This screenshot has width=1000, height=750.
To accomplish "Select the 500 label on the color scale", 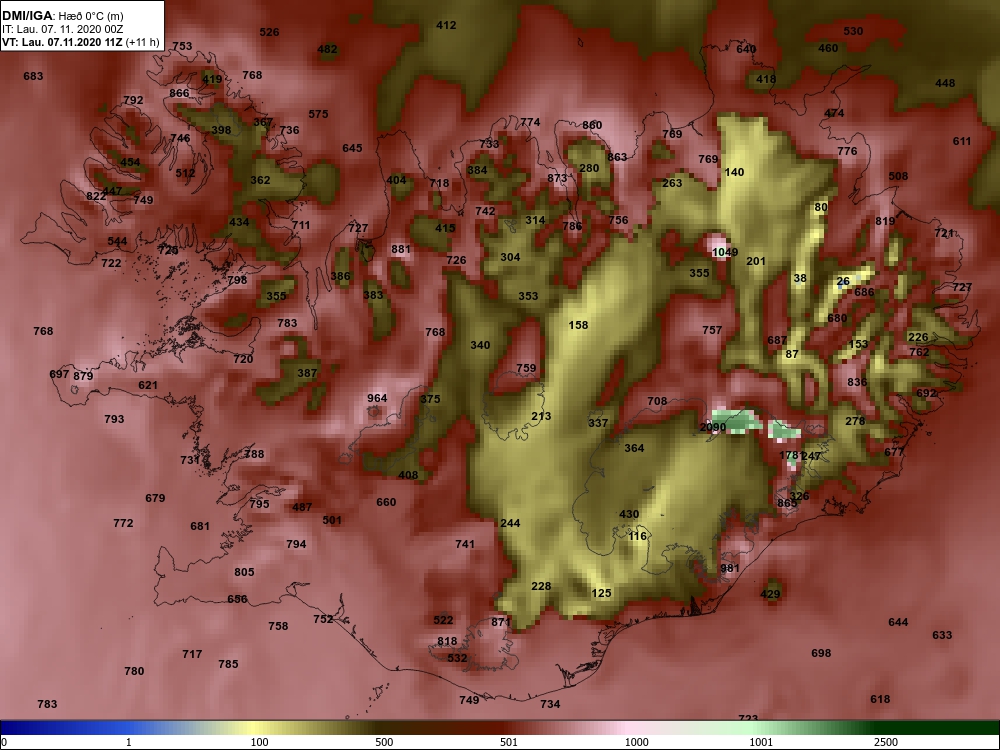I will click(385, 742).
